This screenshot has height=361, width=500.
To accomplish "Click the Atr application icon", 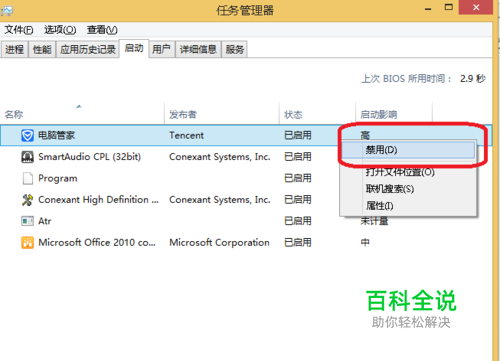I will (x=27, y=221).
